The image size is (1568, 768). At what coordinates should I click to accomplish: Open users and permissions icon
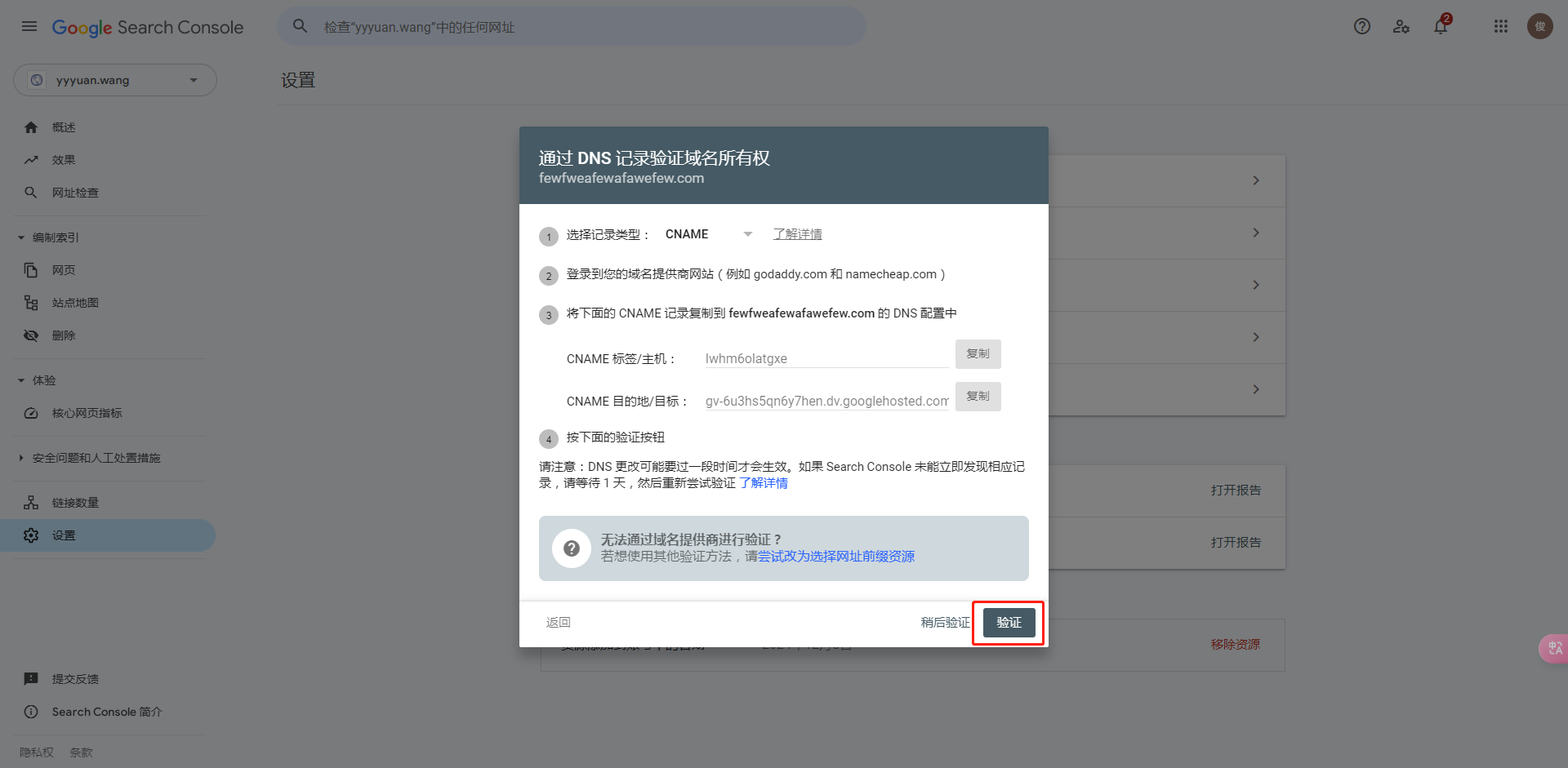pyautogui.click(x=1401, y=27)
